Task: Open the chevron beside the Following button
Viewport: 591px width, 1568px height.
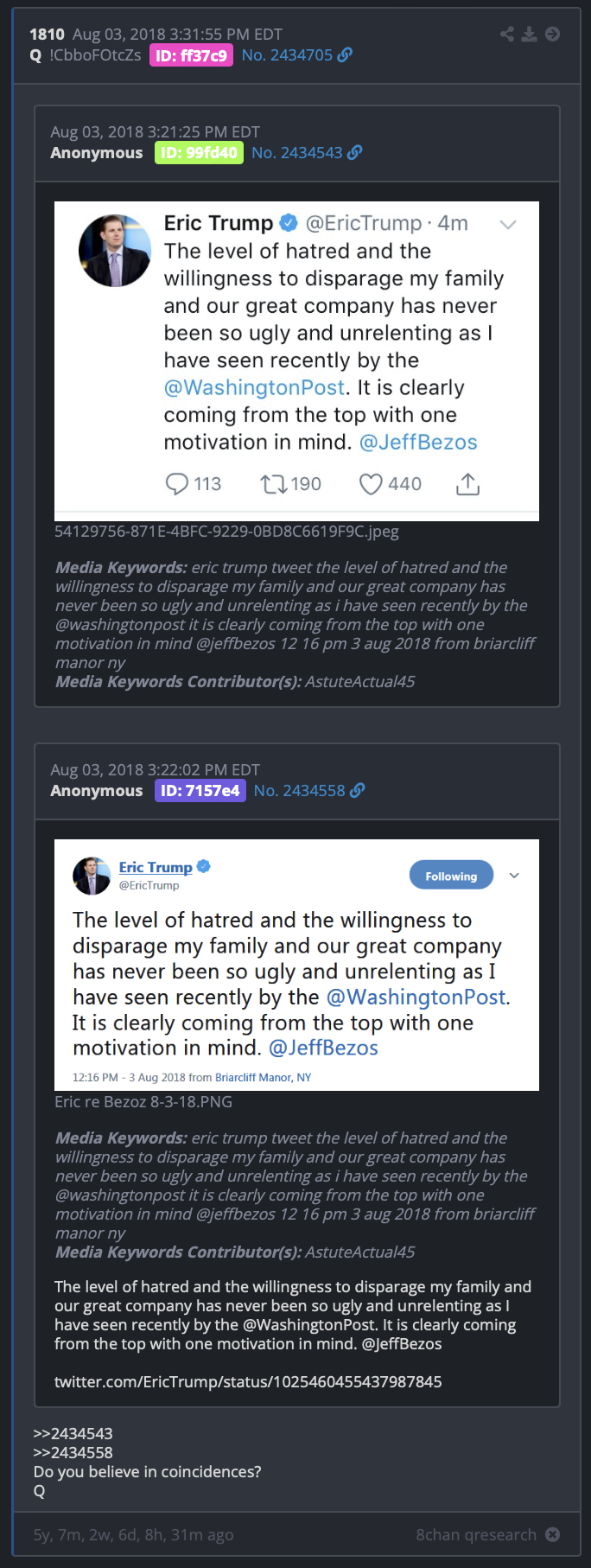Action: (514, 876)
